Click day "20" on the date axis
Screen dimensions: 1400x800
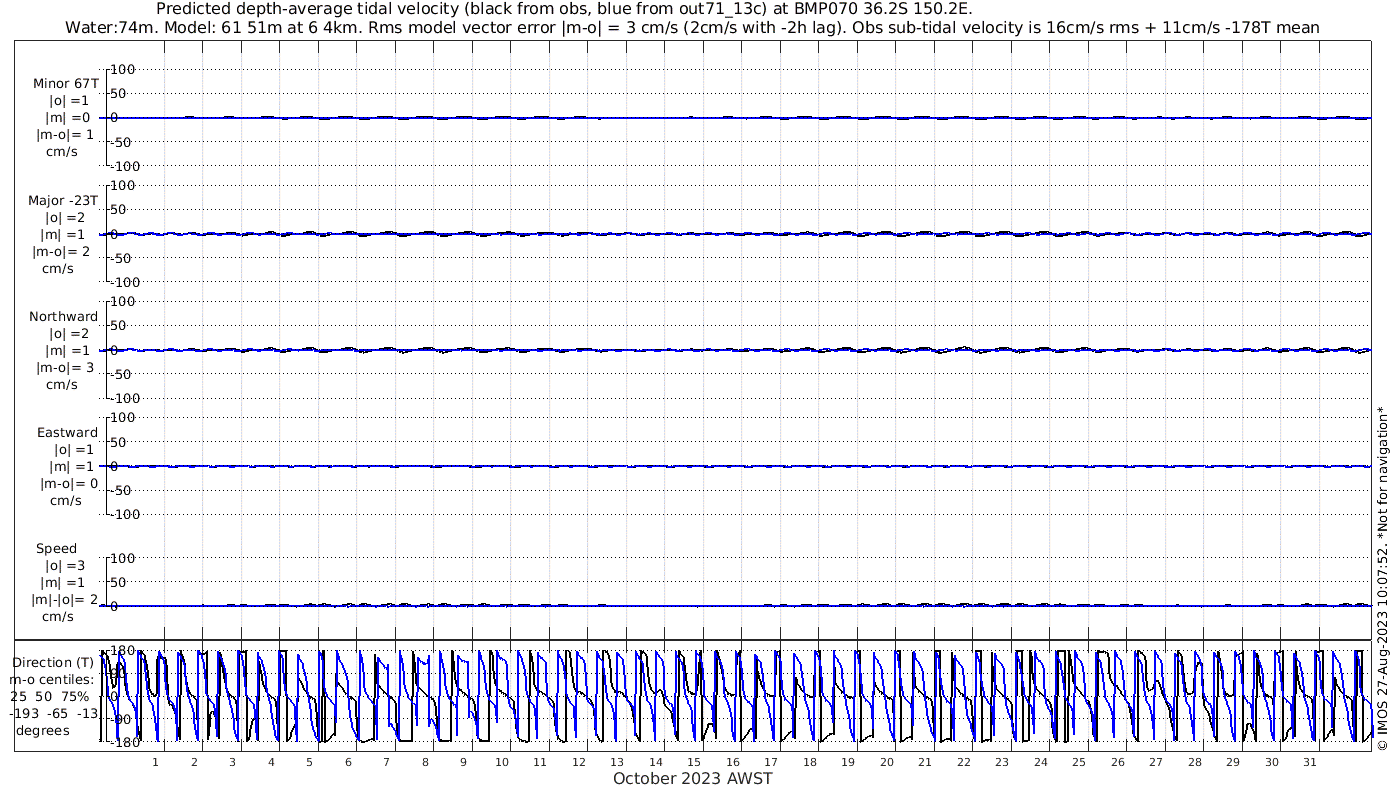(x=887, y=761)
